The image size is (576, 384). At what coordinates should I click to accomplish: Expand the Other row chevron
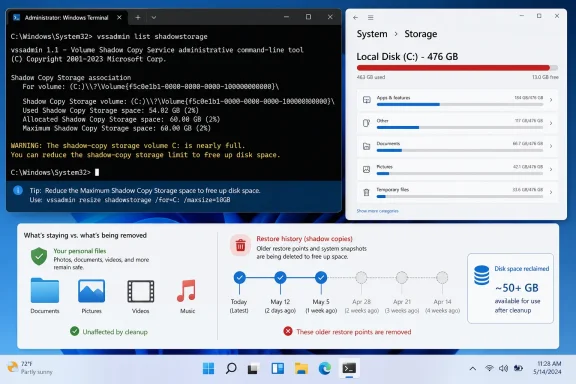(551, 123)
